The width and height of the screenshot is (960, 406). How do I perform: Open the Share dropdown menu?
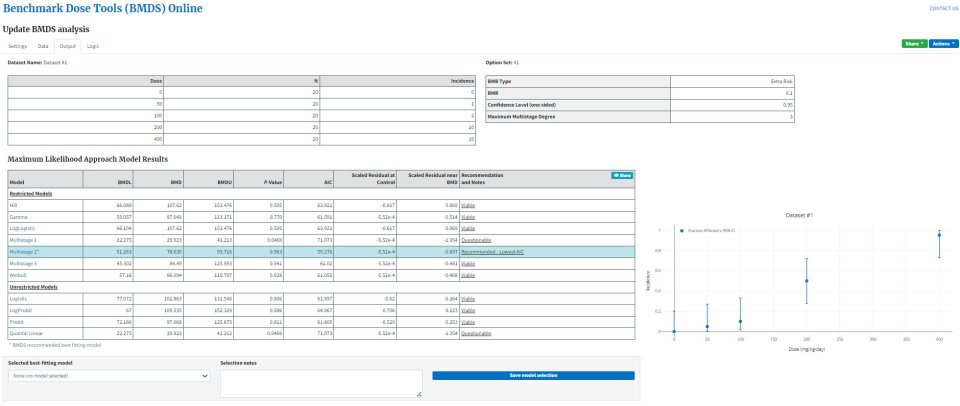[x=913, y=45]
